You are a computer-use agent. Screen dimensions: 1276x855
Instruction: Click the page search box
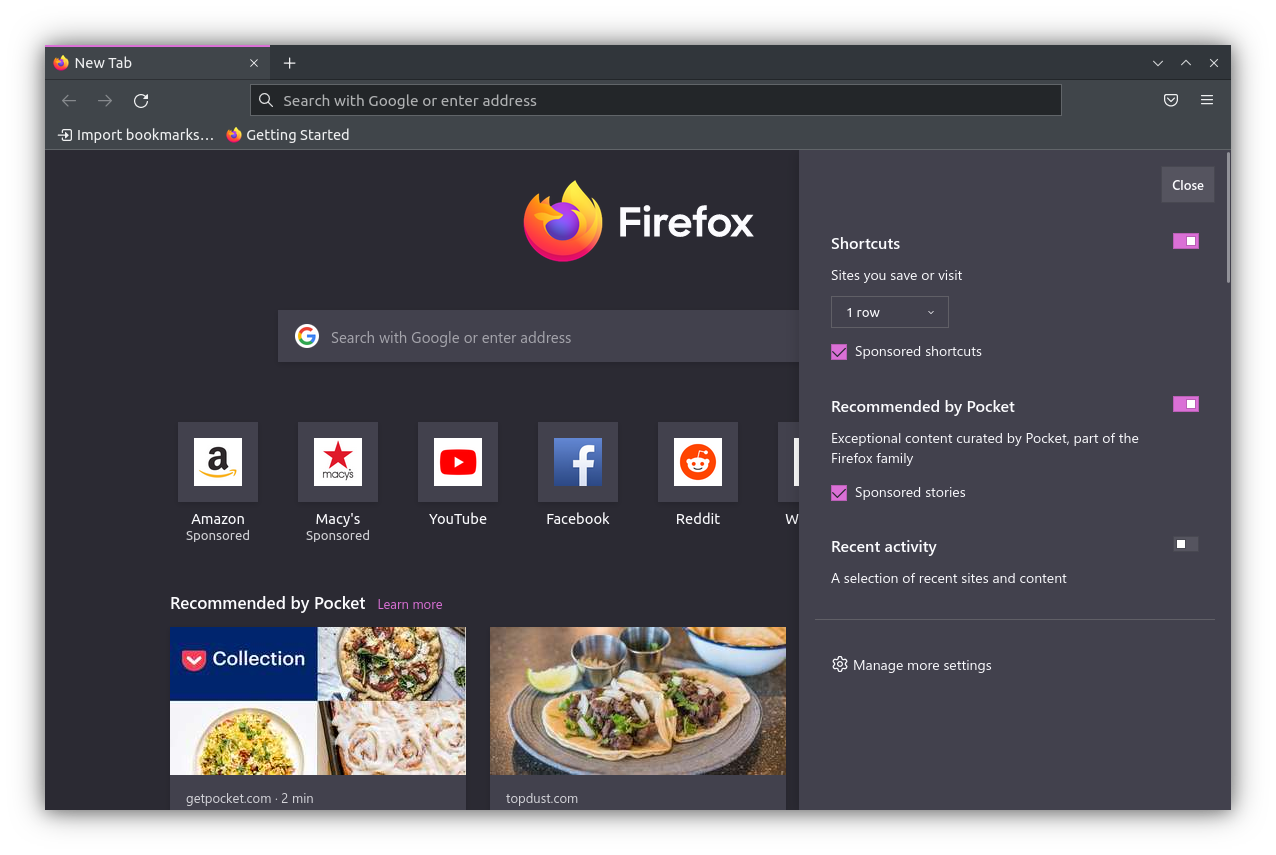[538, 336]
